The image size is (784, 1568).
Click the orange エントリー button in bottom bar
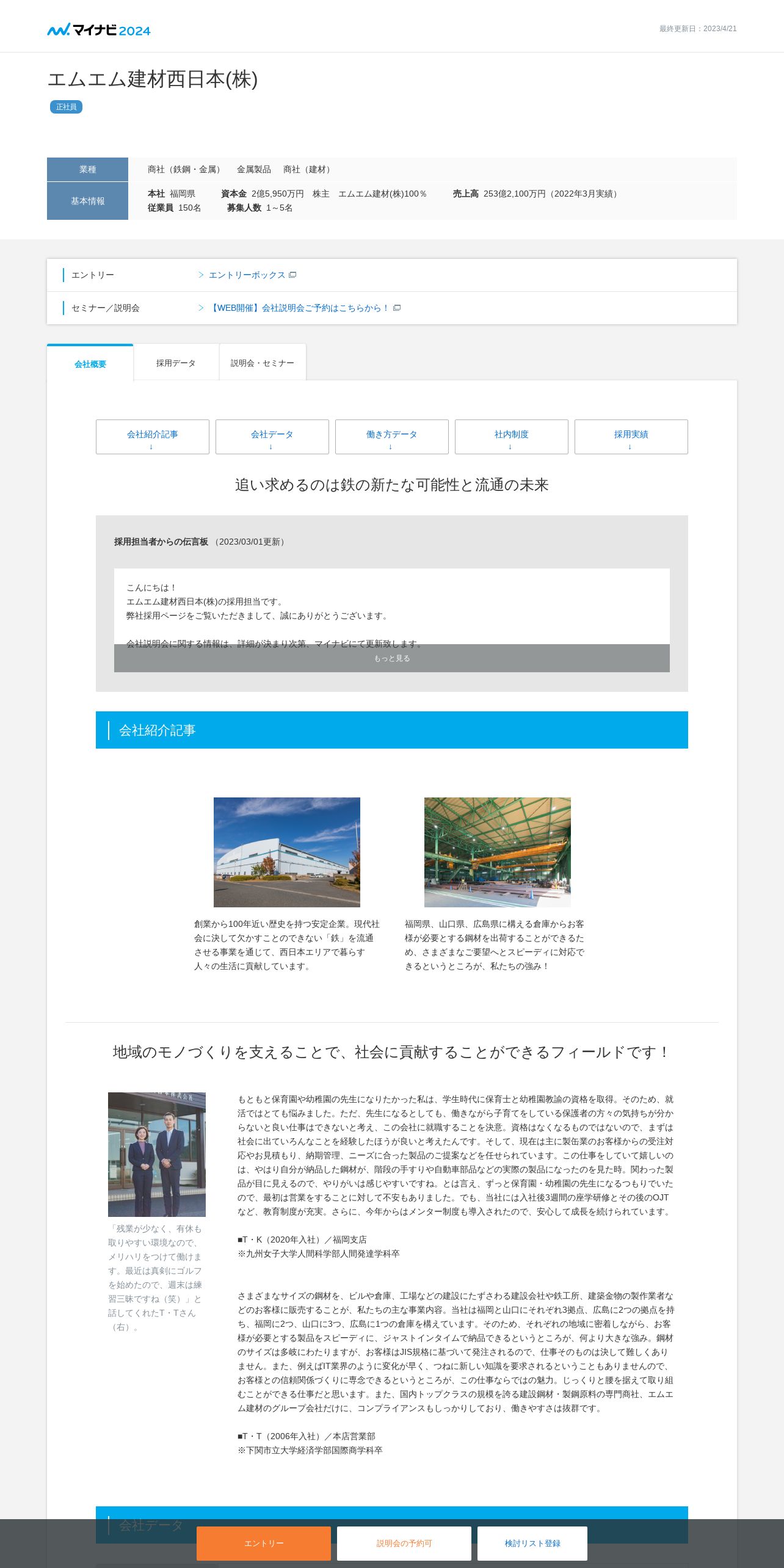[264, 1544]
